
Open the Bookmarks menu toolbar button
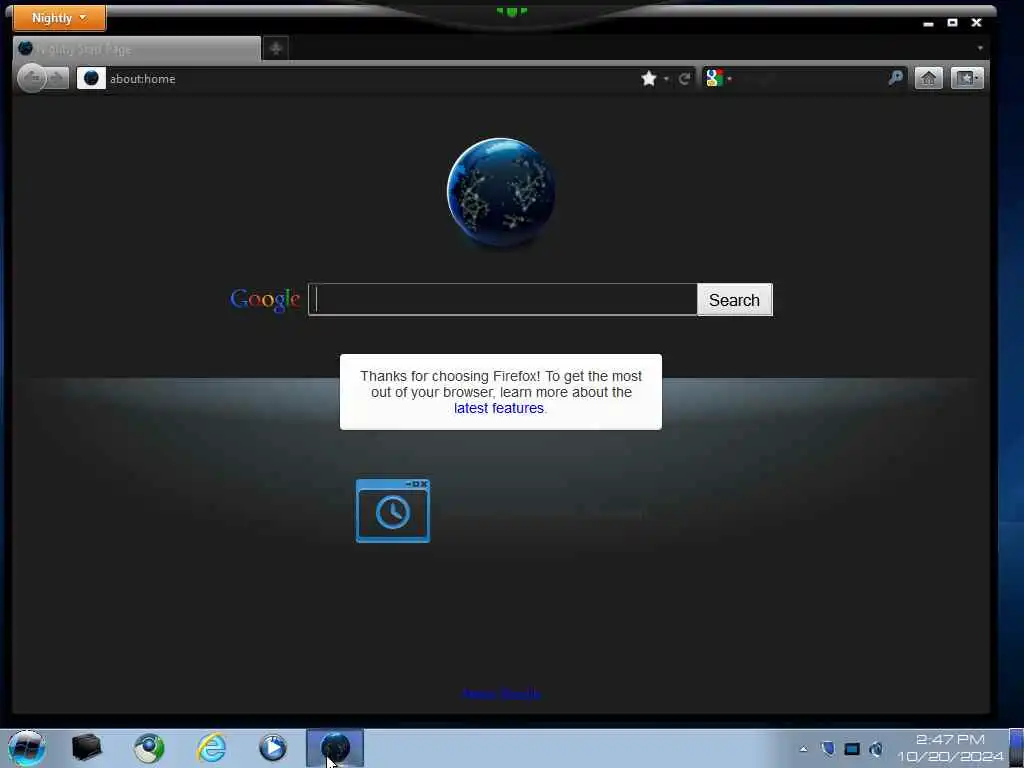pyautogui.click(x=967, y=78)
